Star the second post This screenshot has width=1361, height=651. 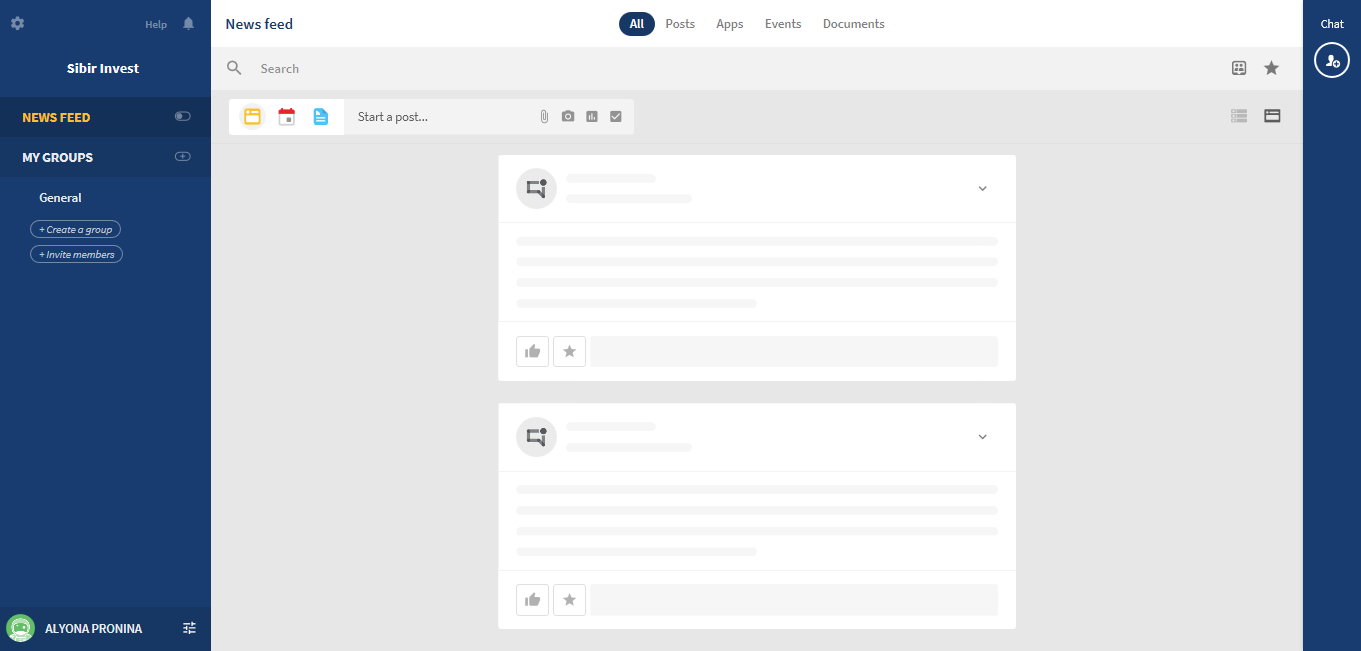[x=569, y=600]
